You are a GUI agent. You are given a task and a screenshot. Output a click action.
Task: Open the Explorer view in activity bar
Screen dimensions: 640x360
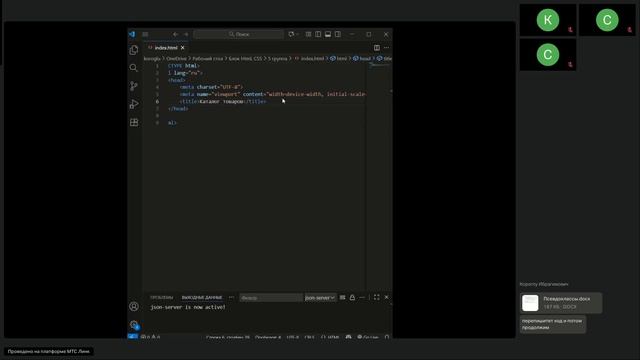pos(134,50)
